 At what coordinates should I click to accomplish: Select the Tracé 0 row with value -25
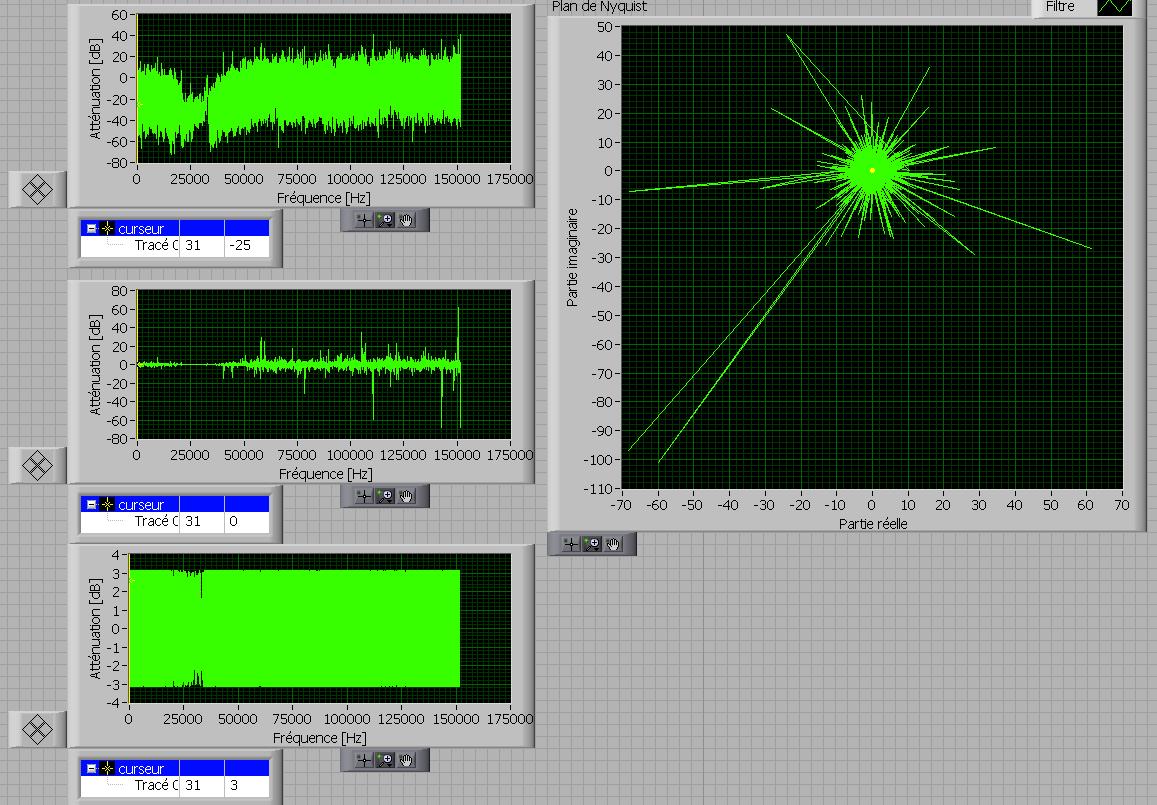pos(175,246)
